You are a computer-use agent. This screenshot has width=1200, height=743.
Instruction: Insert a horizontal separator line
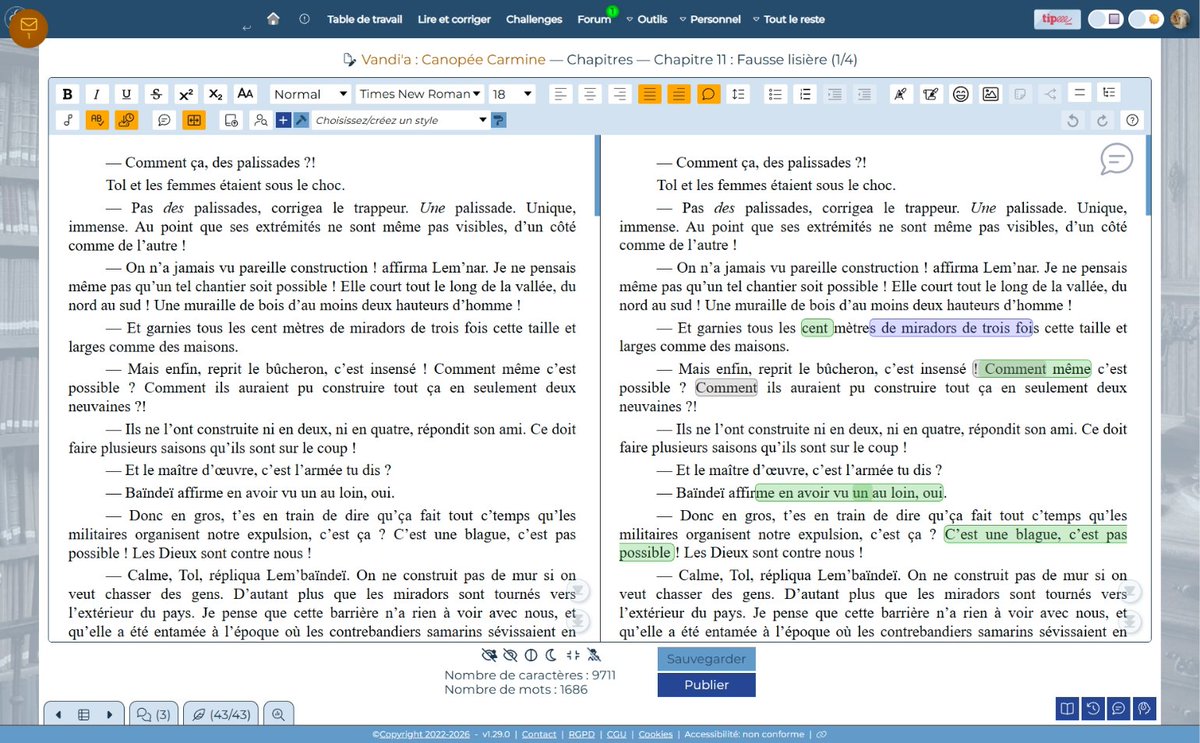point(1079,92)
